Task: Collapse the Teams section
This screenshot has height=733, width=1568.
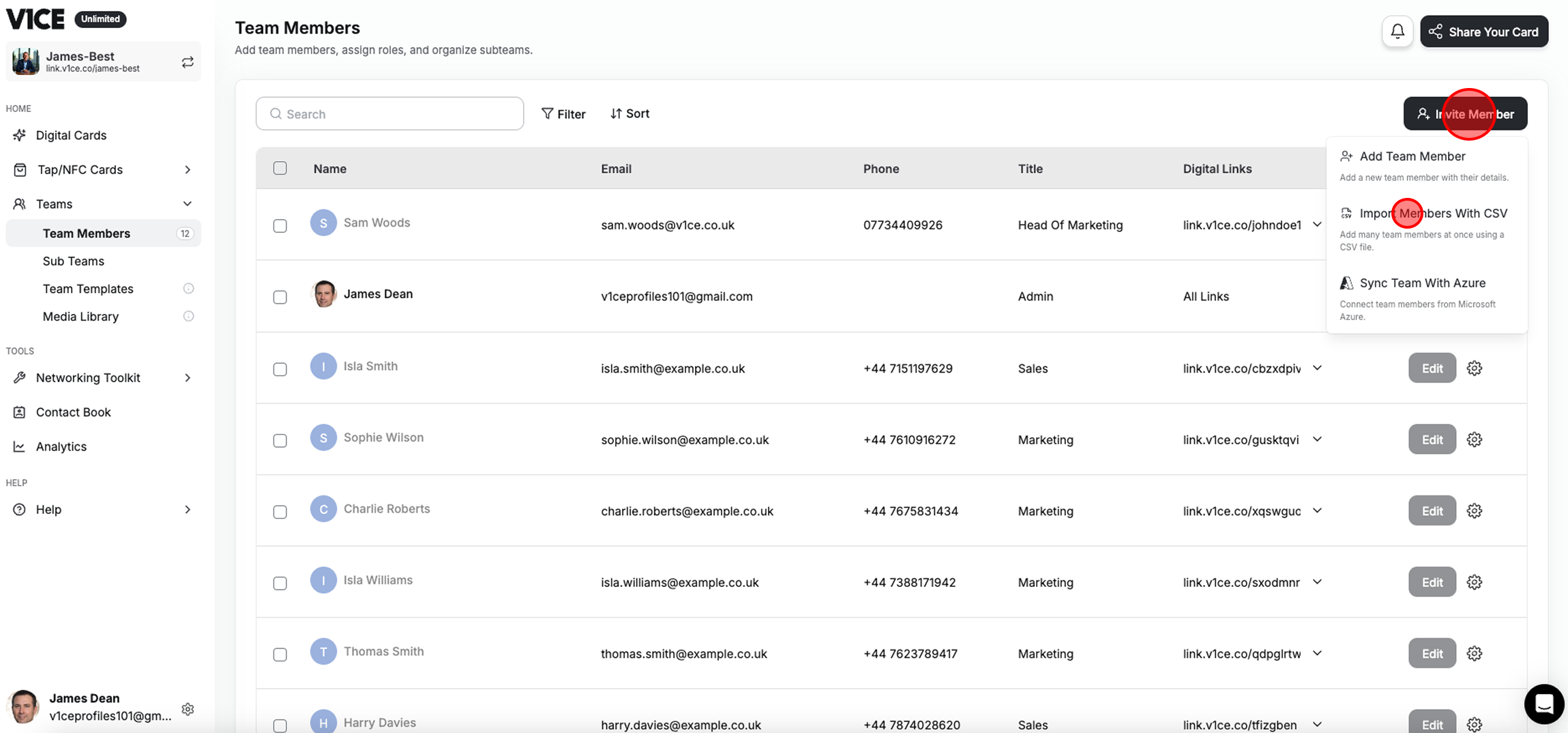Action: point(188,204)
